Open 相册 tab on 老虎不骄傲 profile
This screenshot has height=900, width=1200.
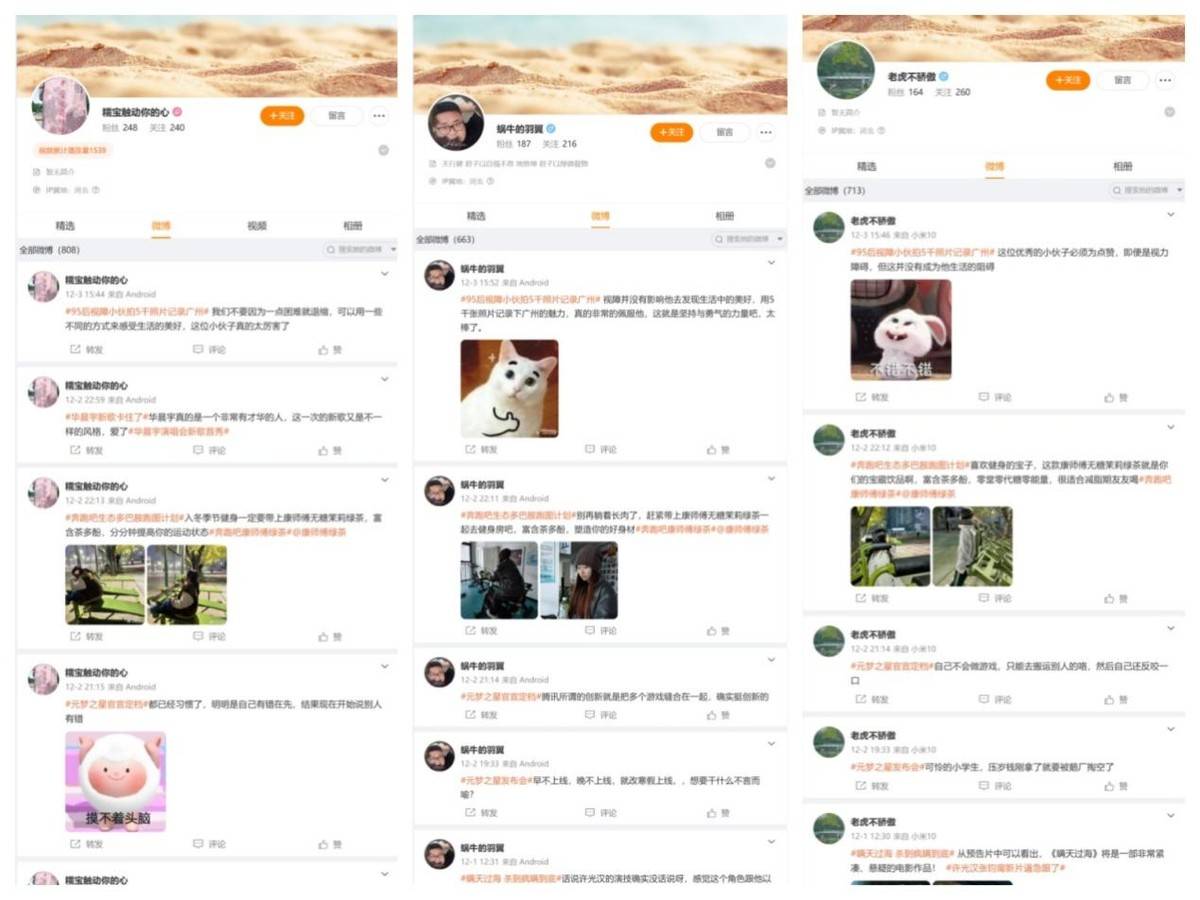(x=1122, y=166)
